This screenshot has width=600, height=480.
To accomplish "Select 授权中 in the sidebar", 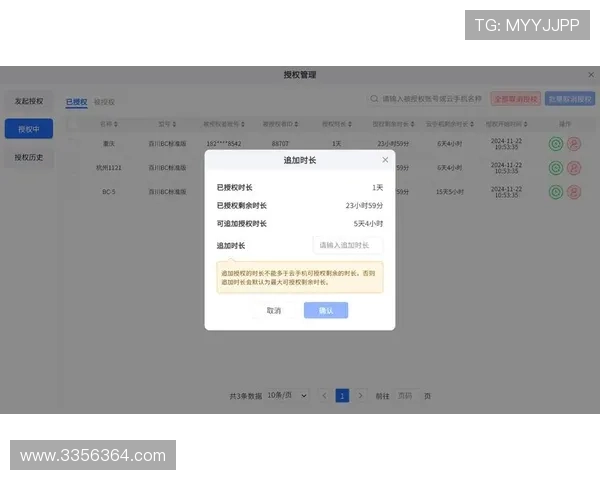I will coord(29,129).
